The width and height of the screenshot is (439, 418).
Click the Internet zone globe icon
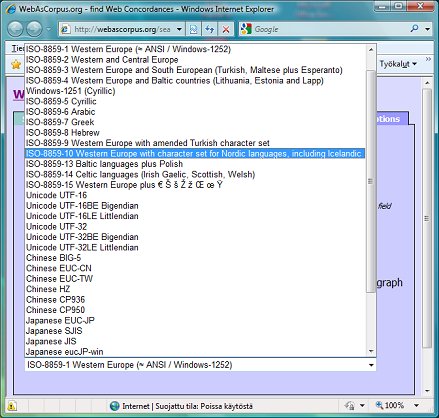click(114, 406)
